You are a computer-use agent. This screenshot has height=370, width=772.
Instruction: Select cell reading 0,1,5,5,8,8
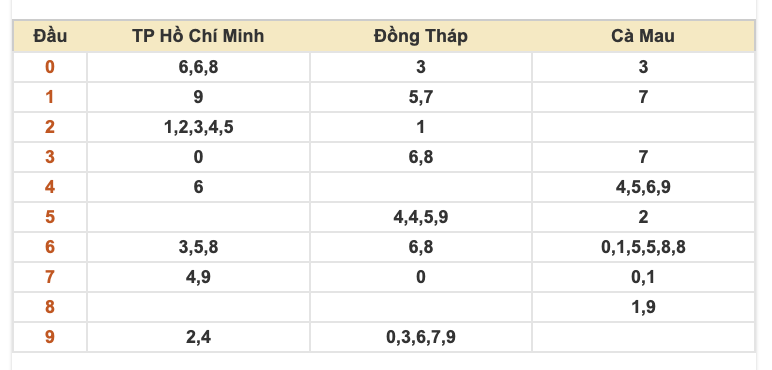tap(643, 247)
